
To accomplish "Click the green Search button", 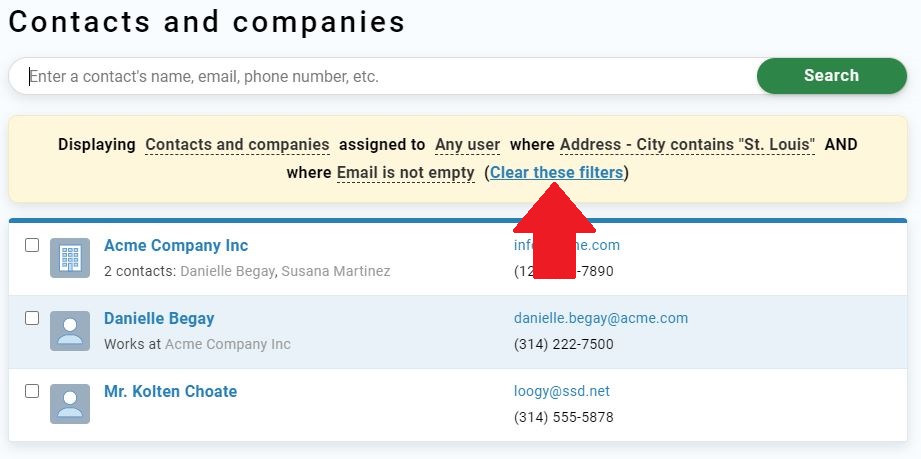I will coord(832,76).
